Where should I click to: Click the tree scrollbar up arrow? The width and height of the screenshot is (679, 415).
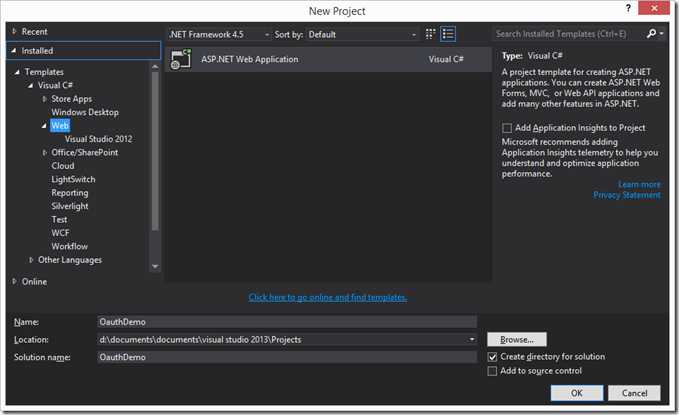pos(155,67)
